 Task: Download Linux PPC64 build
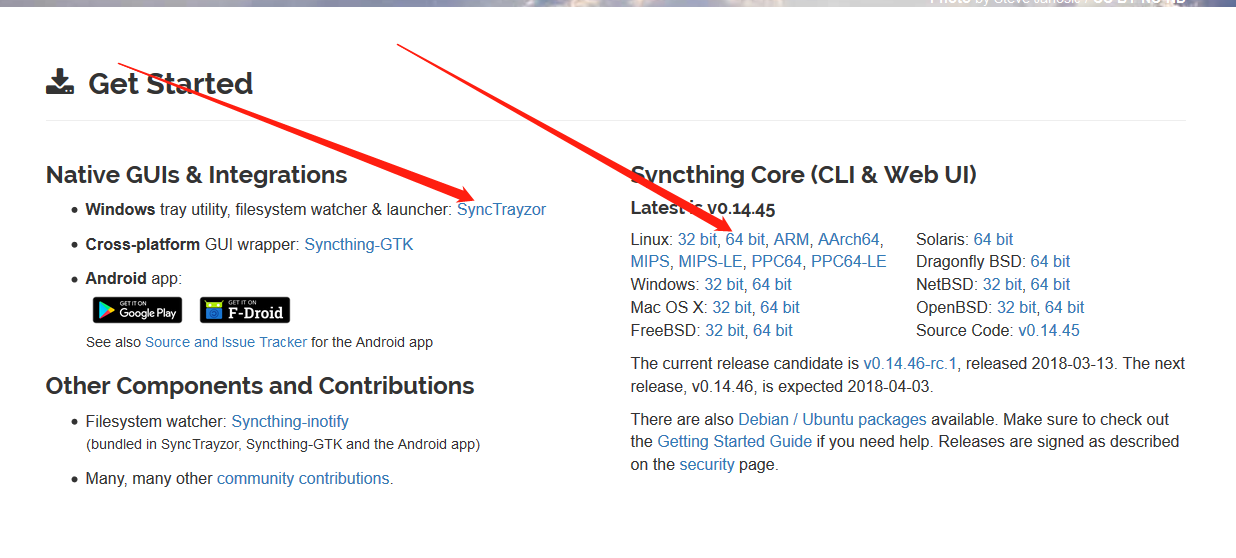click(x=778, y=262)
